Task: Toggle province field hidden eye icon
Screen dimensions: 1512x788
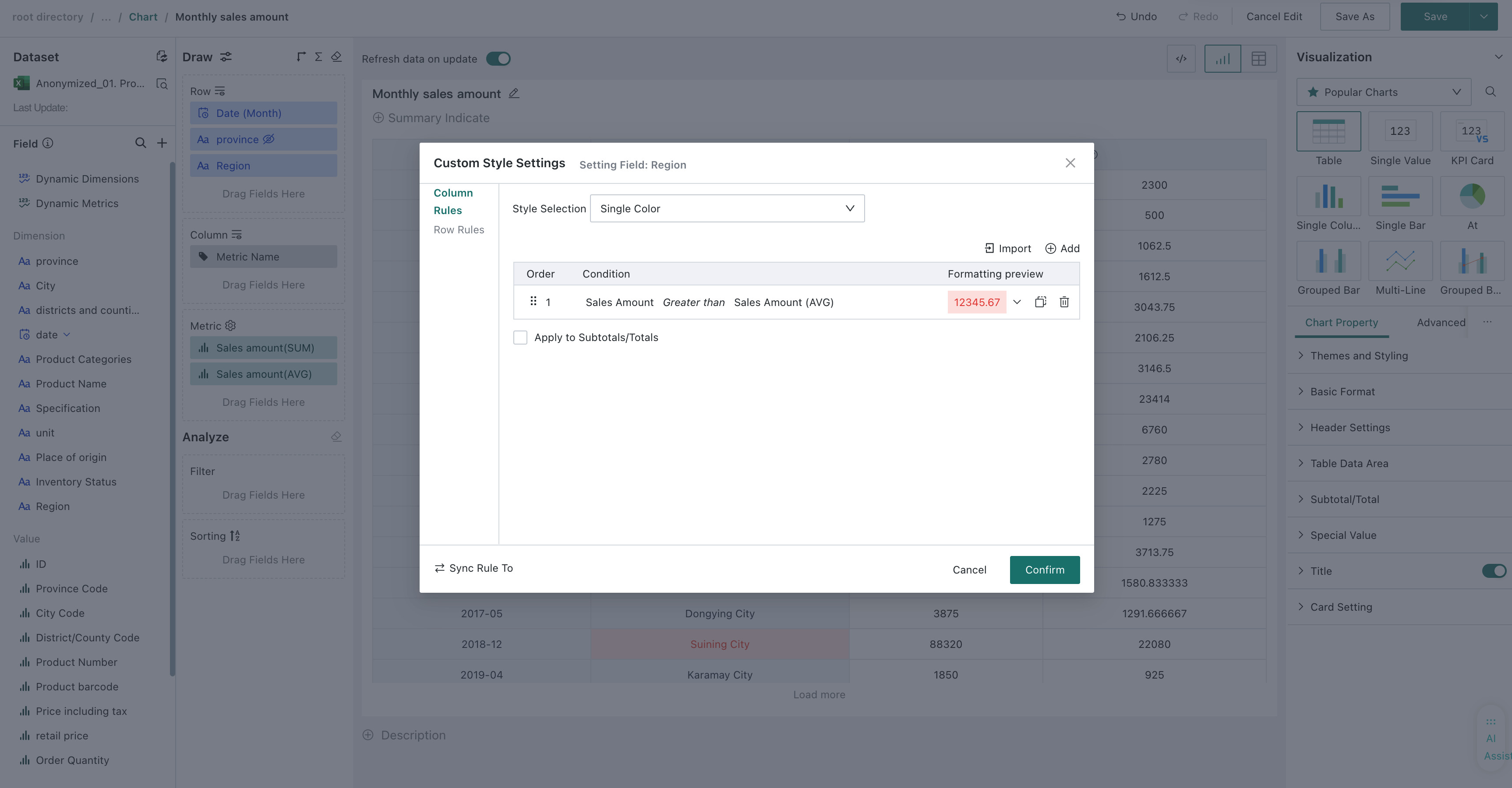Action: (x=268, y=139)
